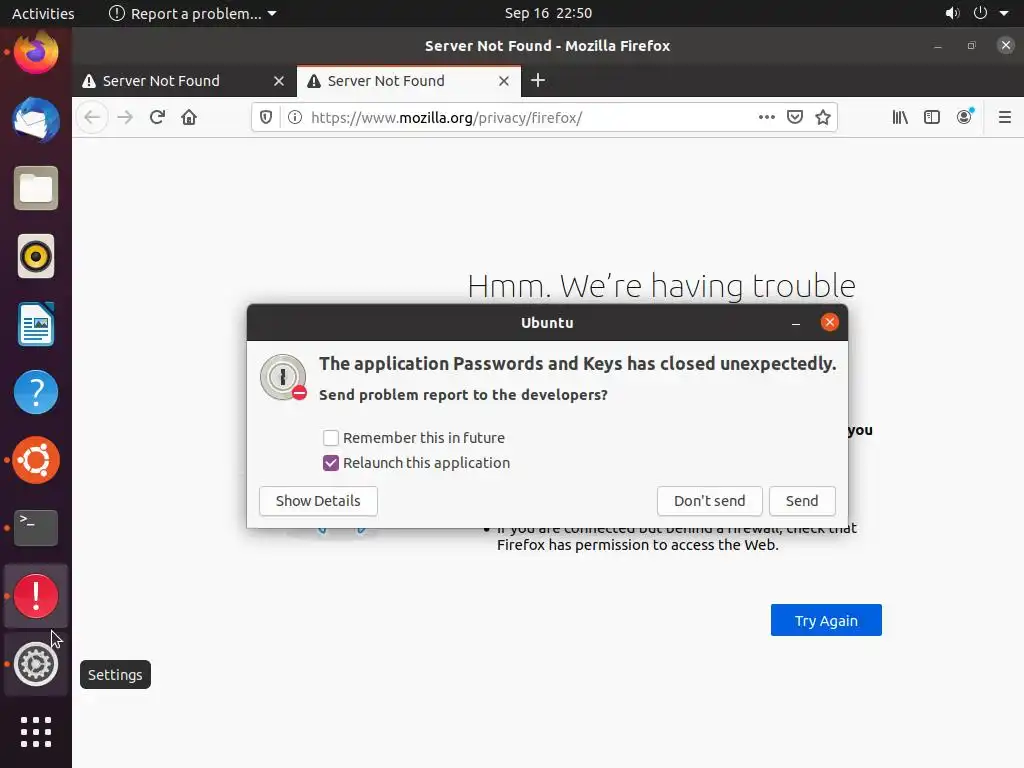1024x768 pixels.
Task: Show Applications grid at dock bottom
Action: click(36, 732)
